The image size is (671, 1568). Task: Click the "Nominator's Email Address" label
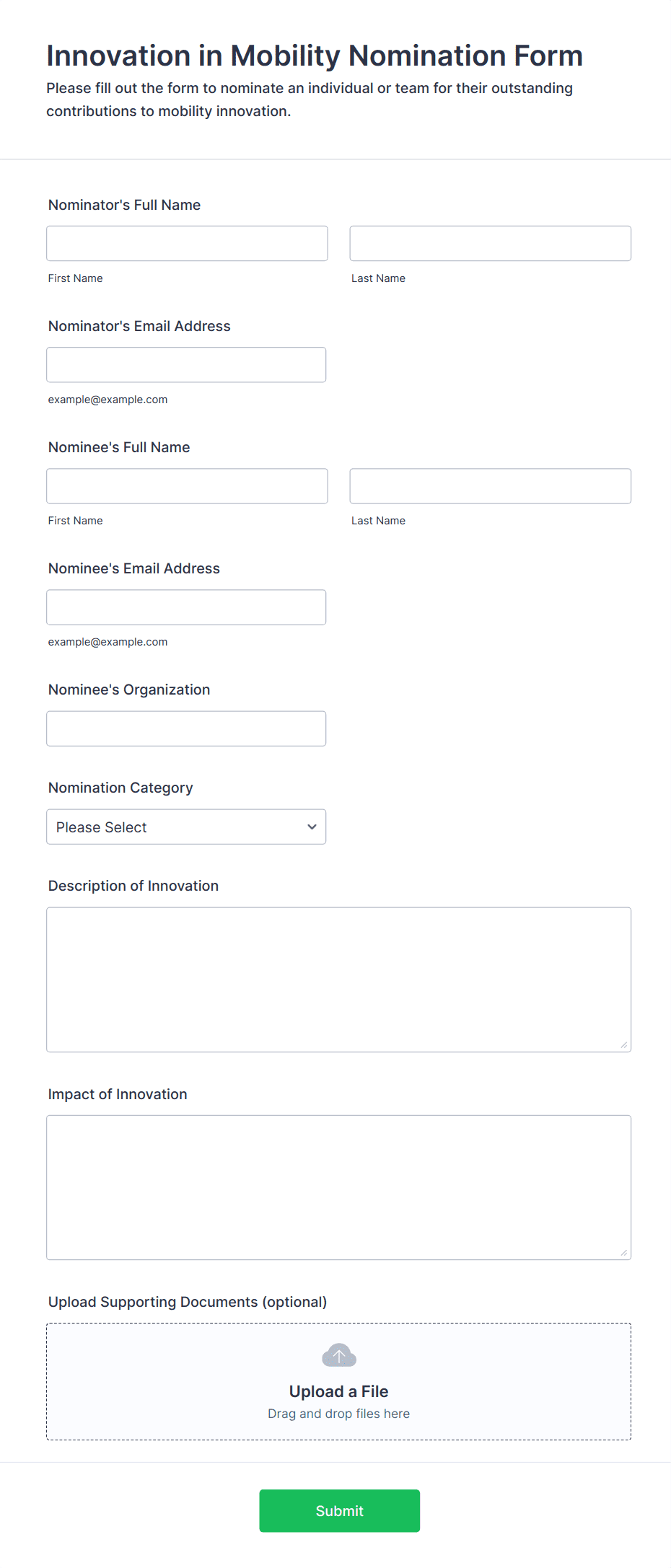tap(139, 326)
